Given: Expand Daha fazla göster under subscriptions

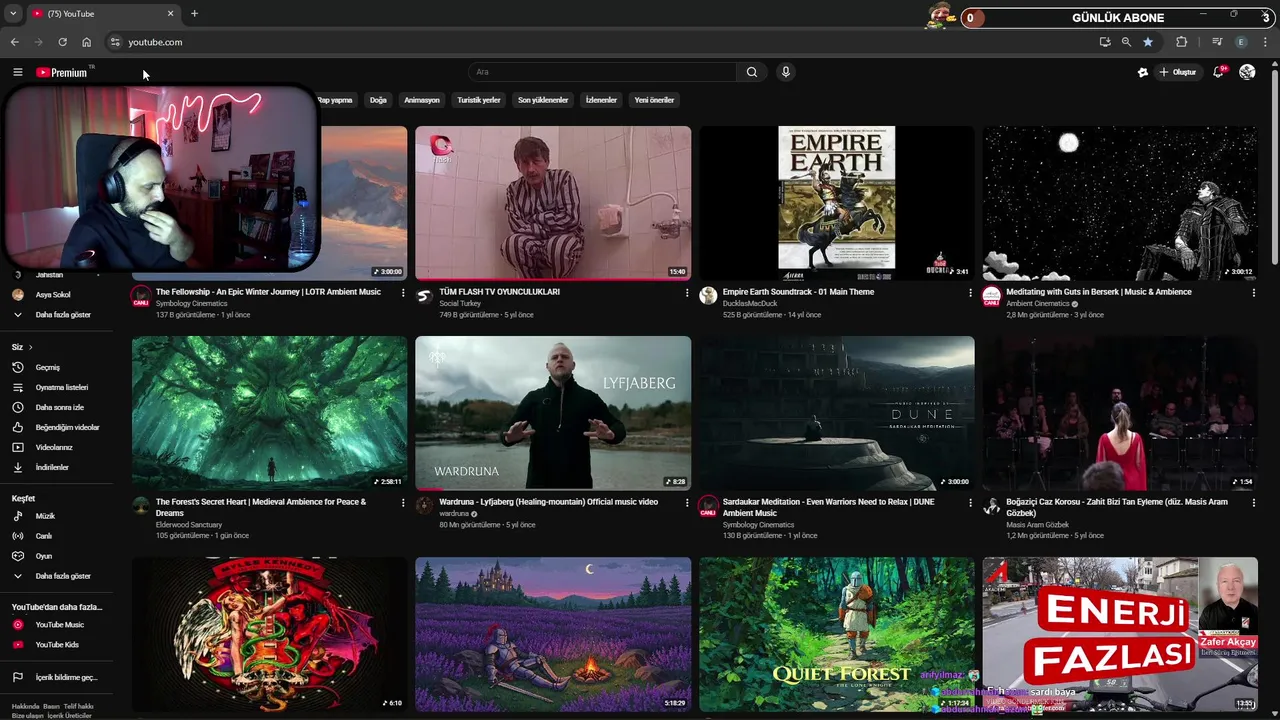Looking at the screenshot, I should pyautogui.click(x=56, y=315).
